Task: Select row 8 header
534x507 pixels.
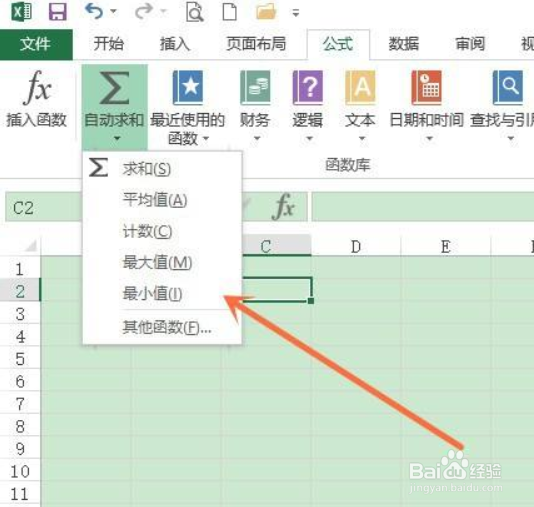Action: click(20, 426)
